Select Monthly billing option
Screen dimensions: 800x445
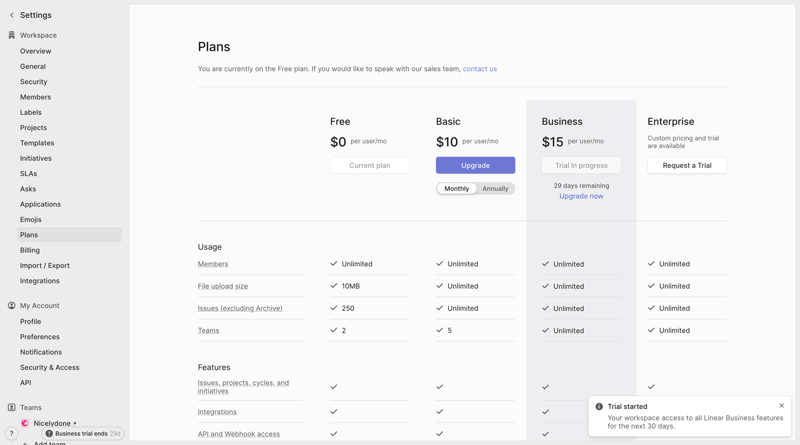tap(457, 188)
